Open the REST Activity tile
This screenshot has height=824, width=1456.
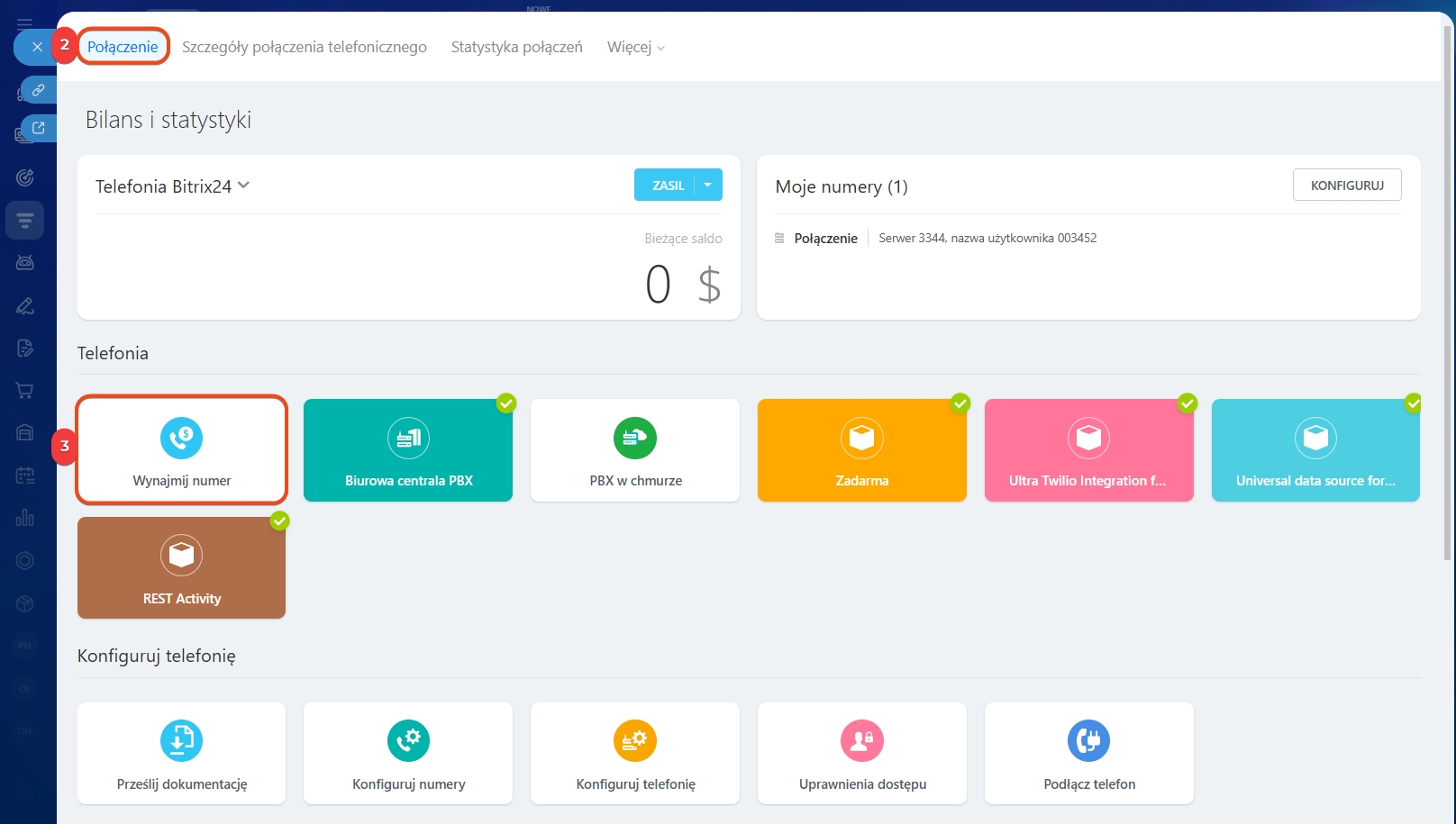tap(182, 568)
